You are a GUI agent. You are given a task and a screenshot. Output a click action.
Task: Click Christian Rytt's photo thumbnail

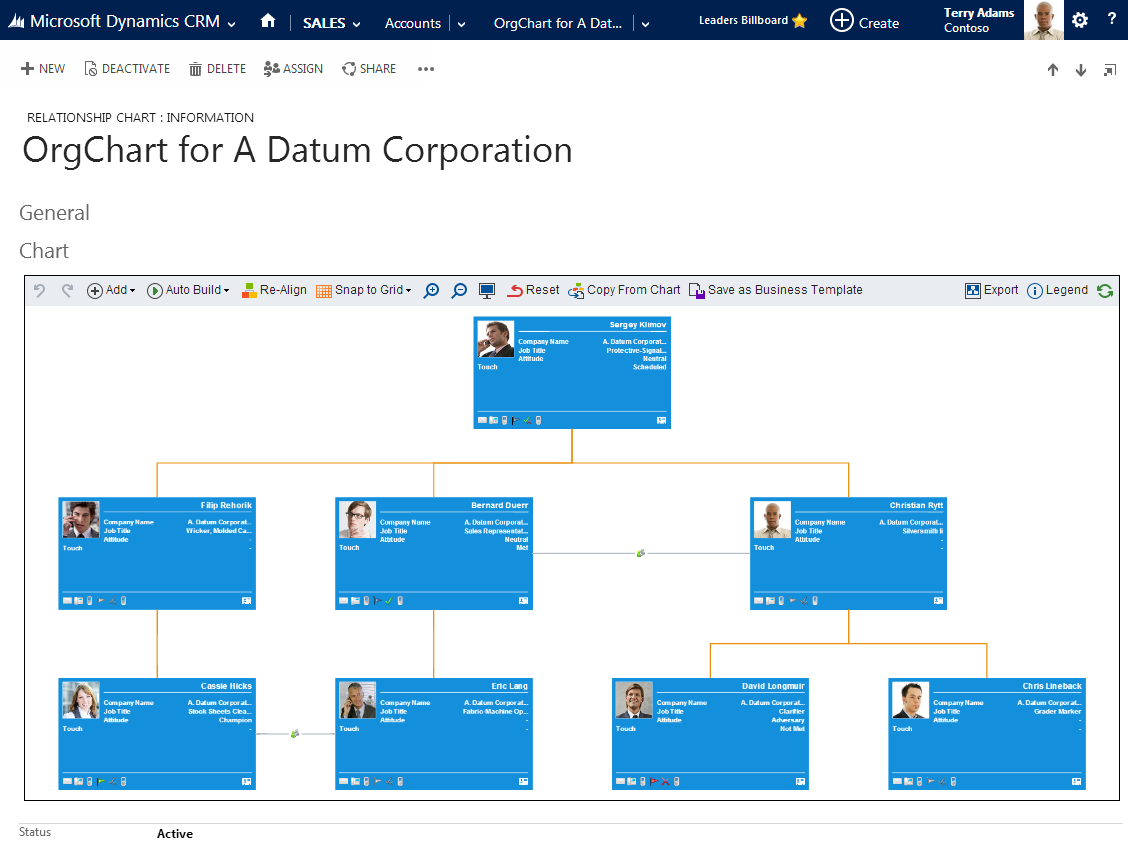coord(772,519)
